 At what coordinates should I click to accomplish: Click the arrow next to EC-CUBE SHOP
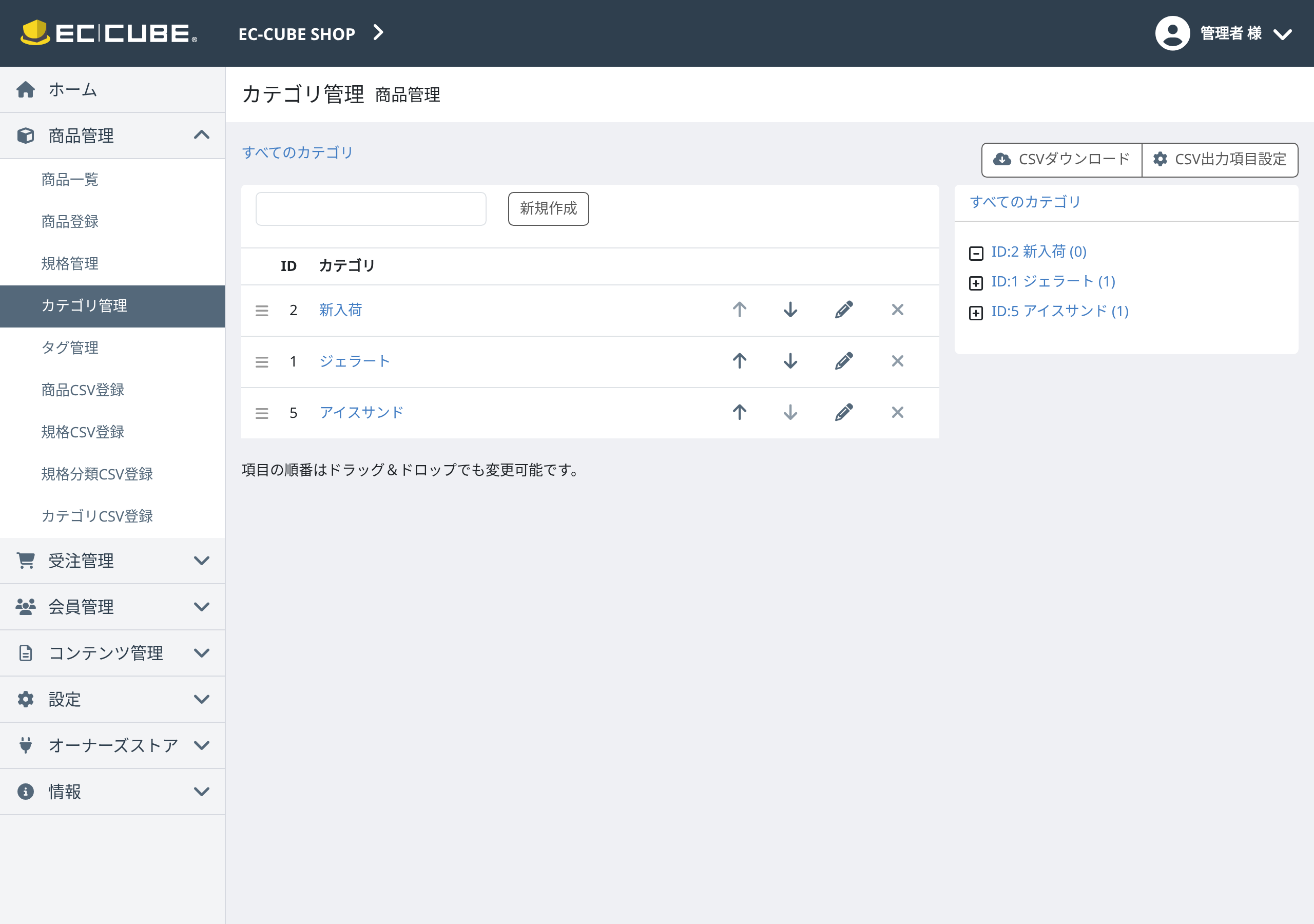pos(378,33)
